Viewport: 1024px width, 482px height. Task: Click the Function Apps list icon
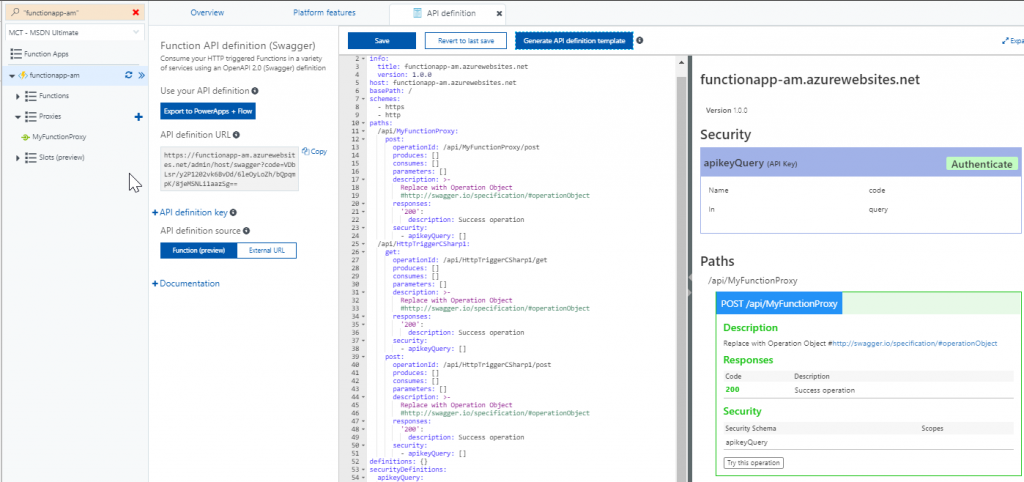[16, 54]
